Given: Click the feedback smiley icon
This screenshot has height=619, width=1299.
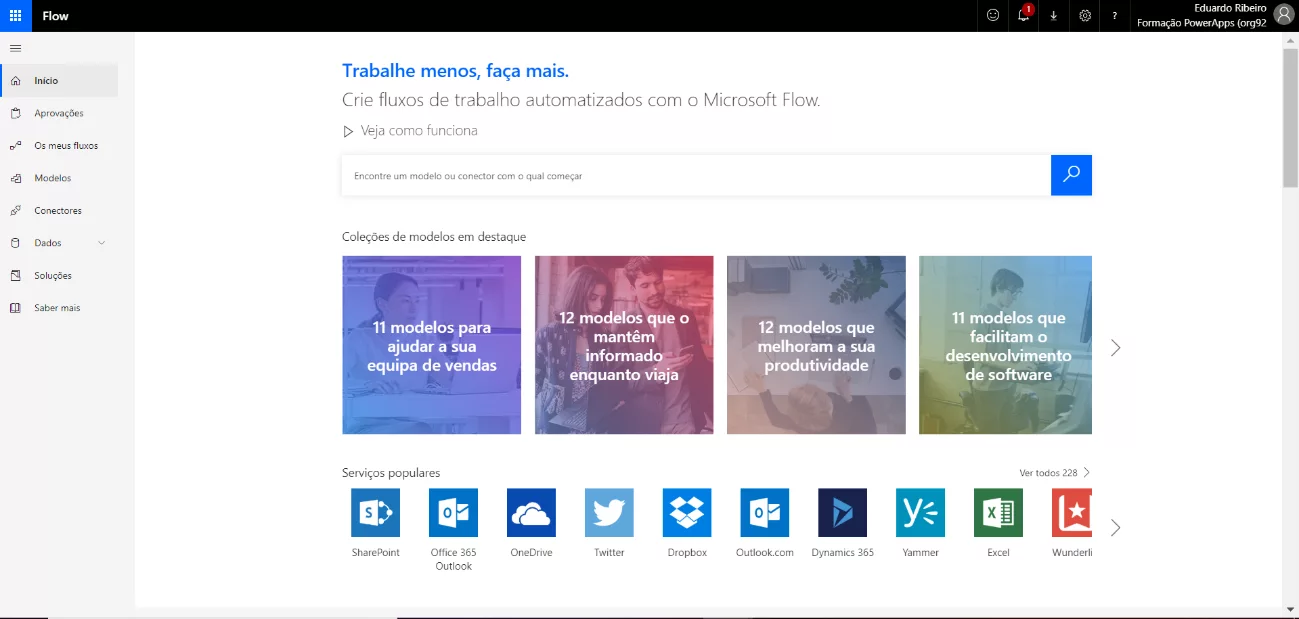Looking at the screenshot, I should coord(993,16).
